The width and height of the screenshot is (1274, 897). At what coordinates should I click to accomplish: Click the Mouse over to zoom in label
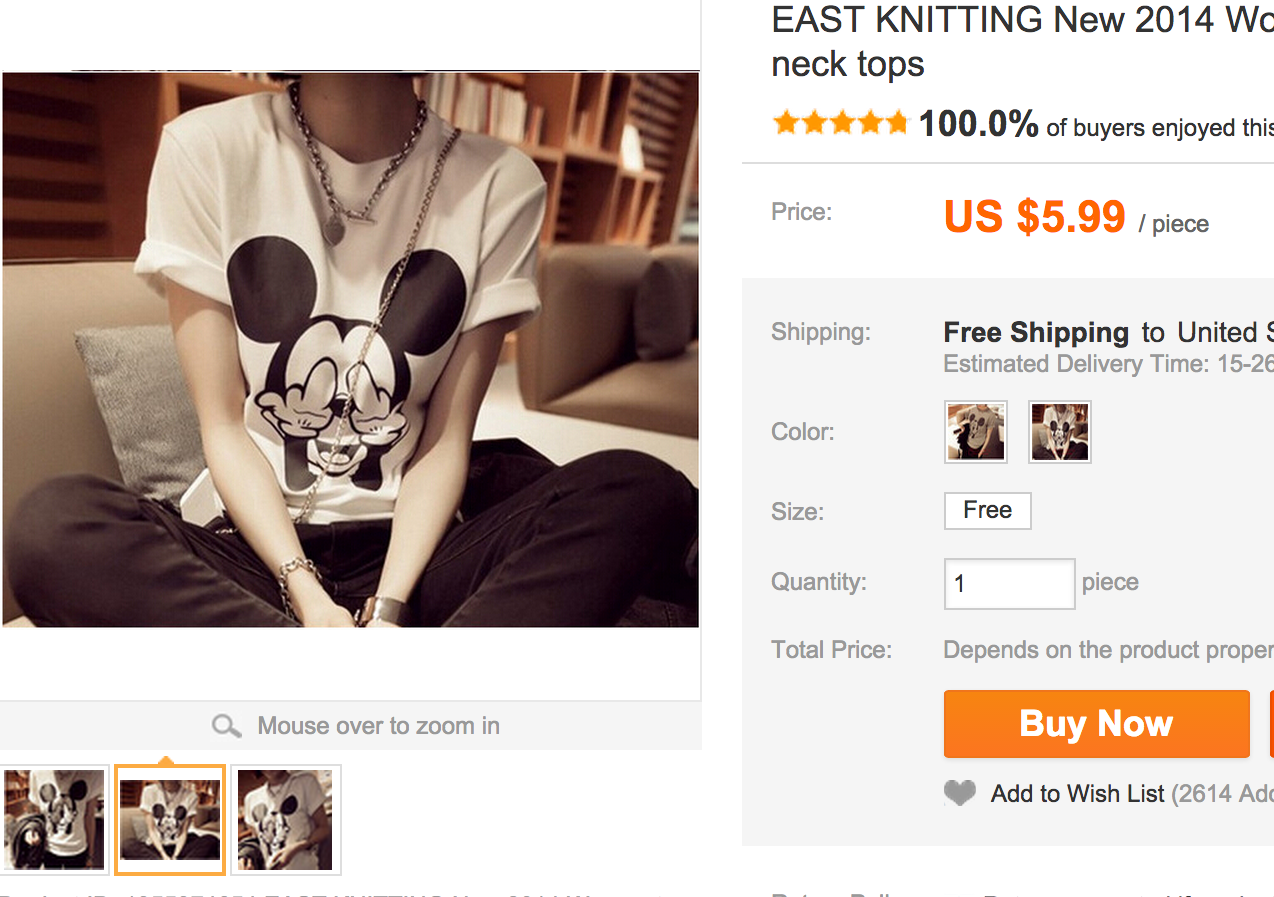[x=378, y=726]
